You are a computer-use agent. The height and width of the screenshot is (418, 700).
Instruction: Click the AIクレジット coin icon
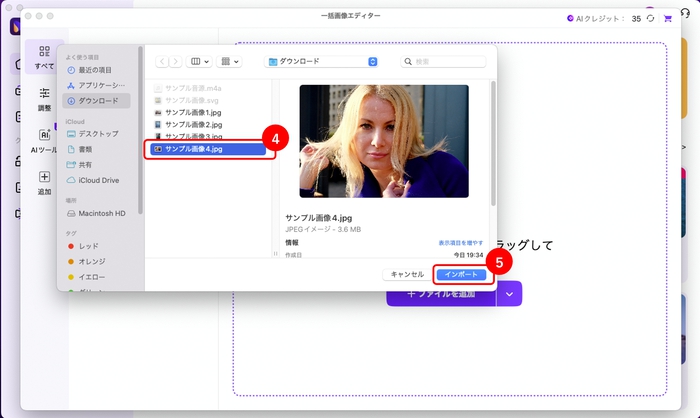point(570,18)
